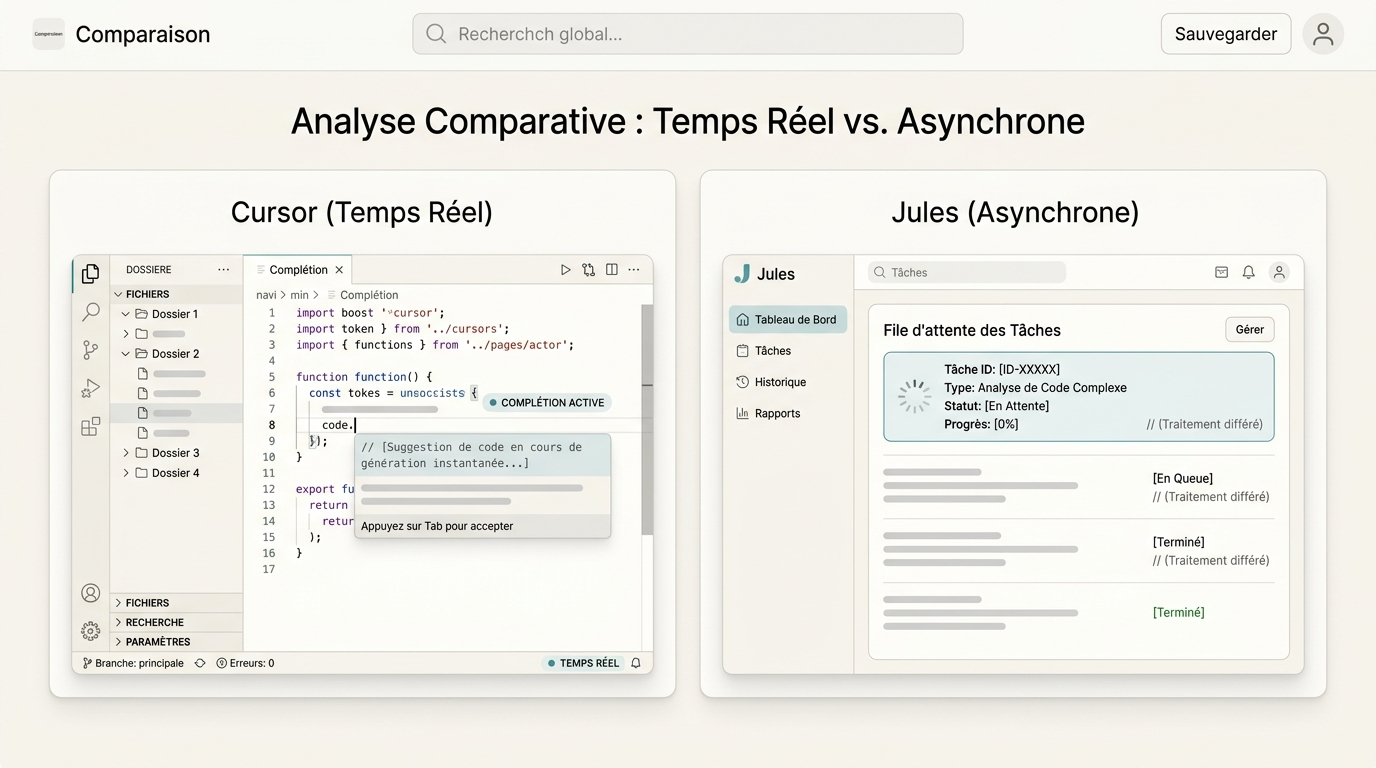The width and height of the screenshot is (1376, 768).
Task: Expand the bottom FICHIERS section
Action: click(118, 603)
